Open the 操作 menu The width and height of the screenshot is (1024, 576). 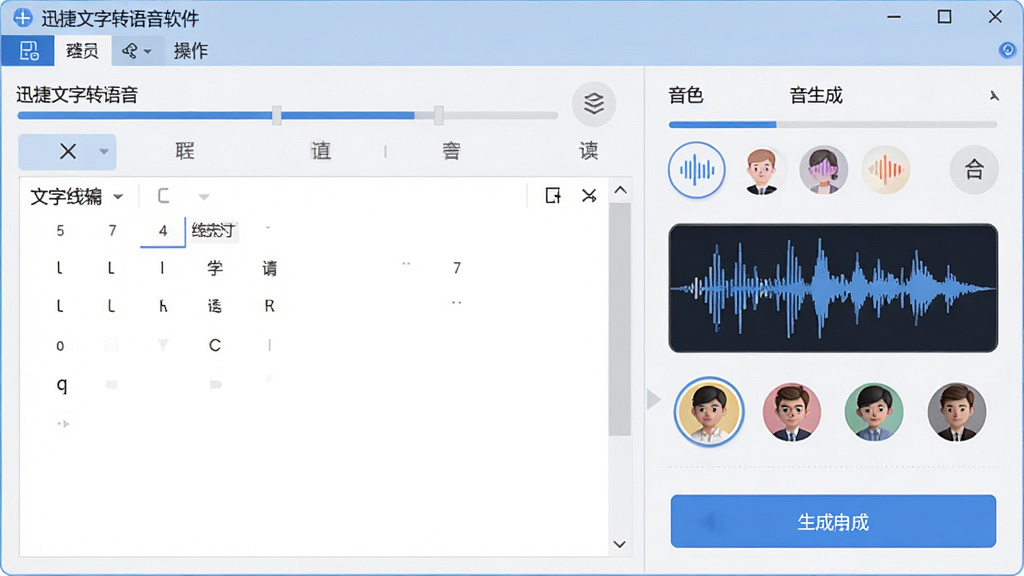coord(191,51)
